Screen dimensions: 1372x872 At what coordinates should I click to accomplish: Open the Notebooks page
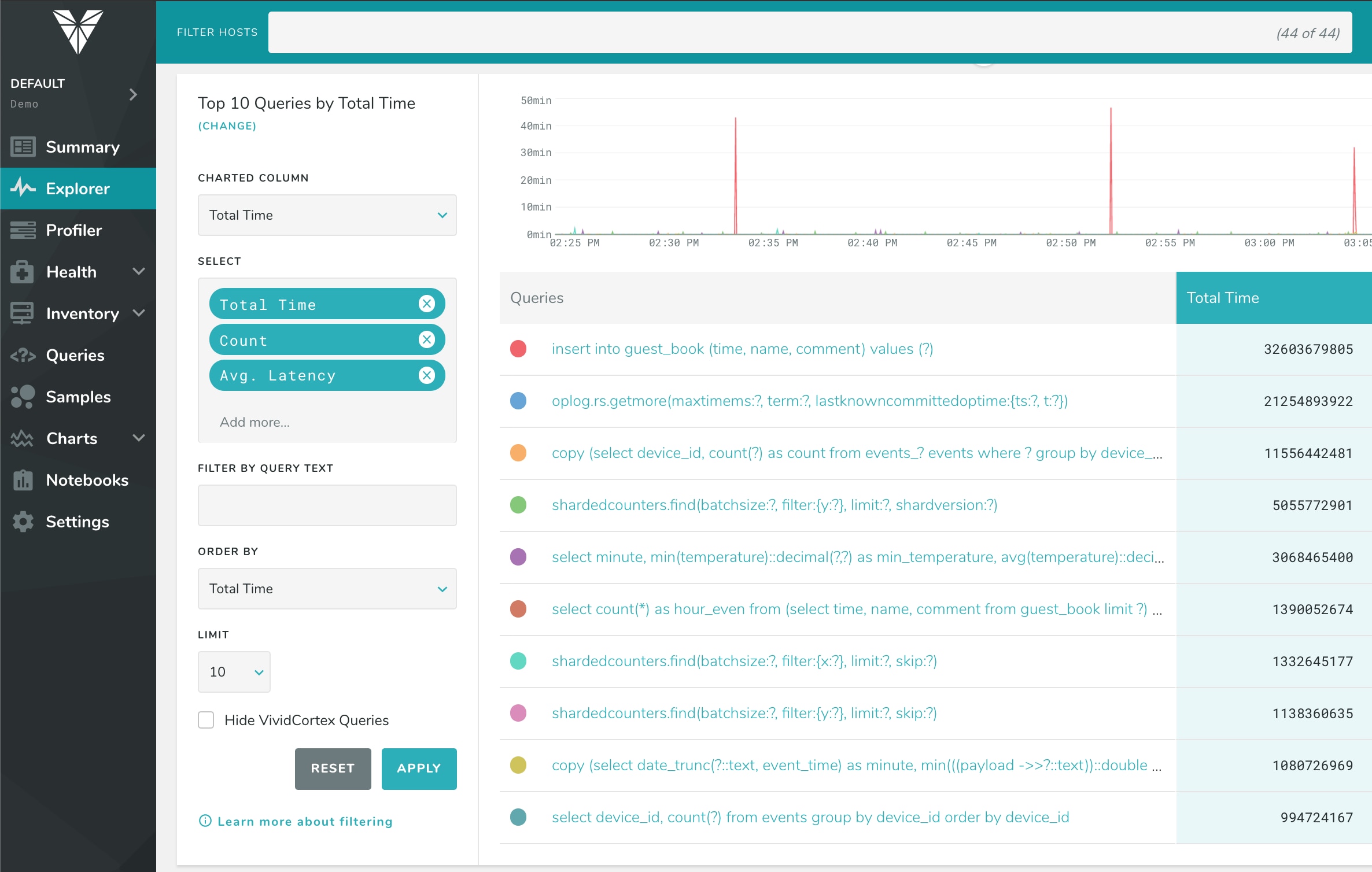(78, 480)
